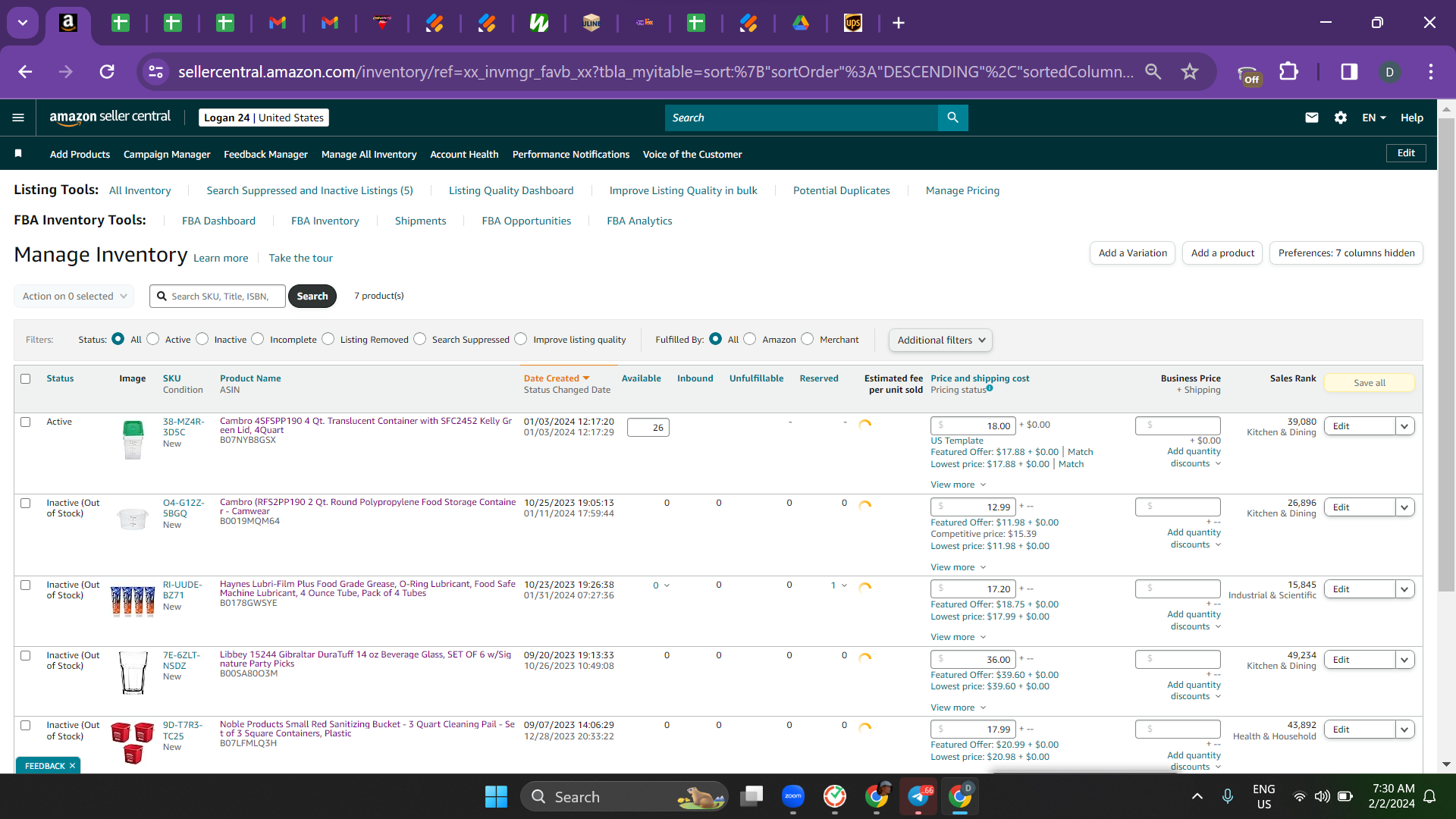
Task: Open the Seller Central hamburger menu
Action: (18, 118)
